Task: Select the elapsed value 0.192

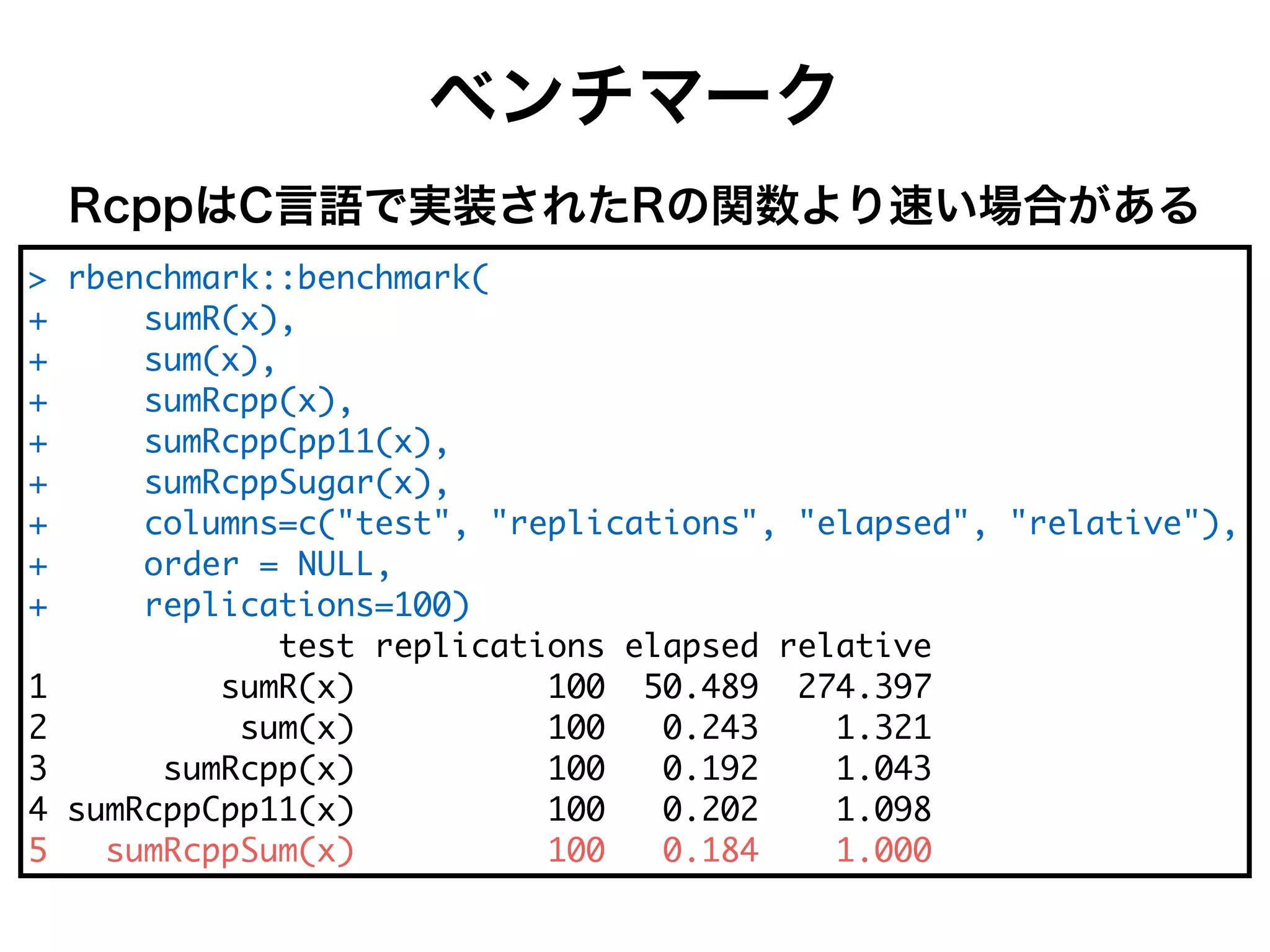Action: click(x=710, y=769)
